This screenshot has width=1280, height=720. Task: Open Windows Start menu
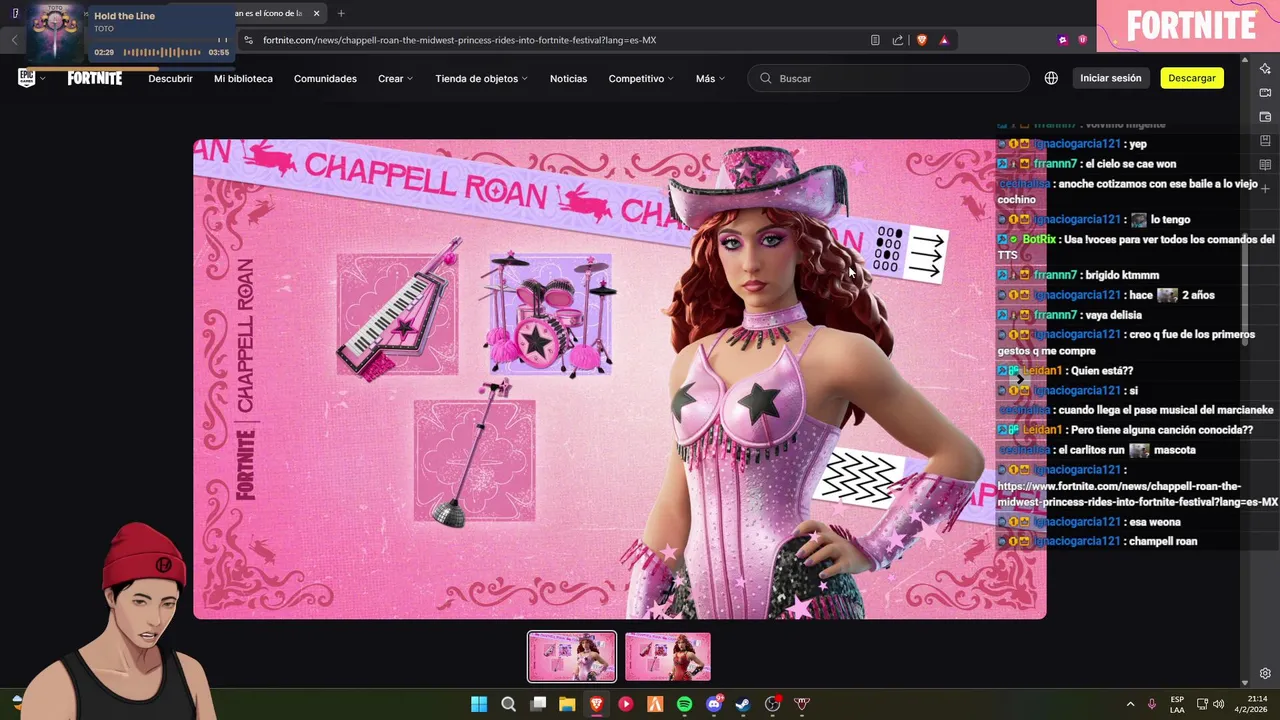(479, 704)
